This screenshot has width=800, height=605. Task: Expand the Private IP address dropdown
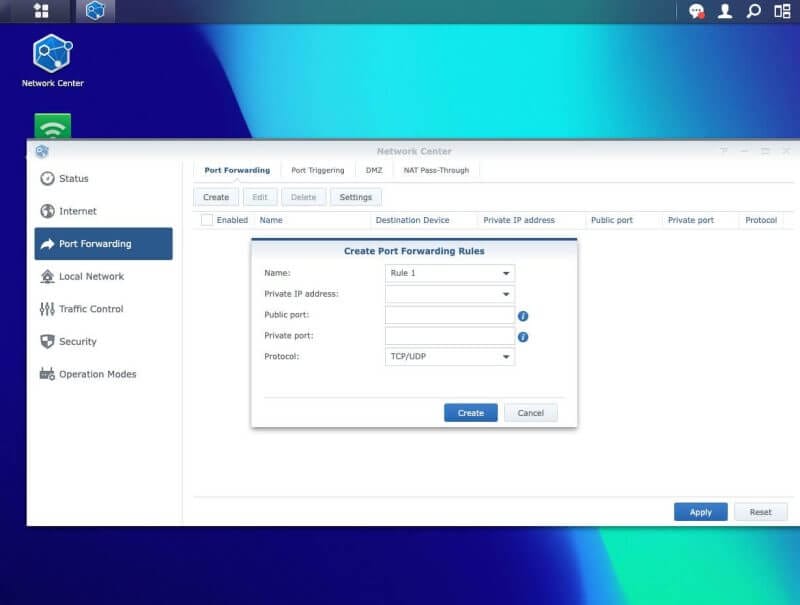point(448,294)
